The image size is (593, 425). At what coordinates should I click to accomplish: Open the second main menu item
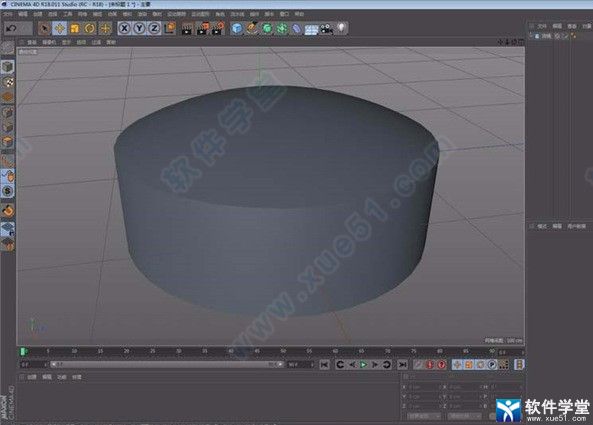[x=23, y=14]
